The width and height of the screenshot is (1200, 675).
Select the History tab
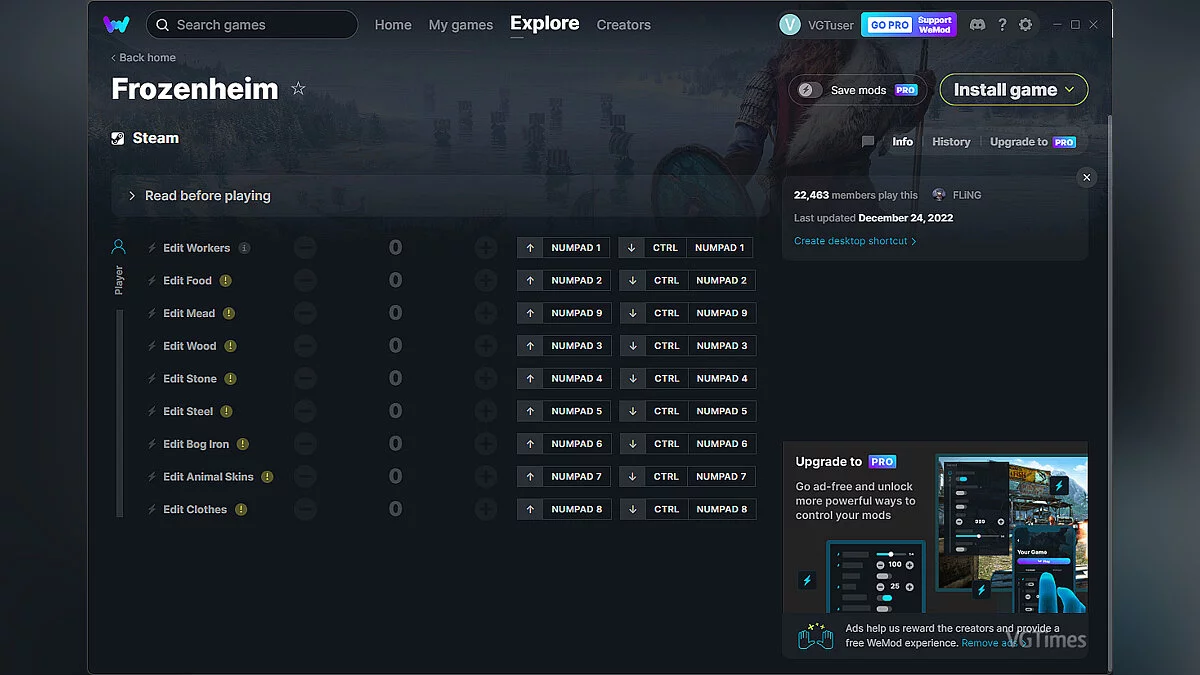(951, 142)
